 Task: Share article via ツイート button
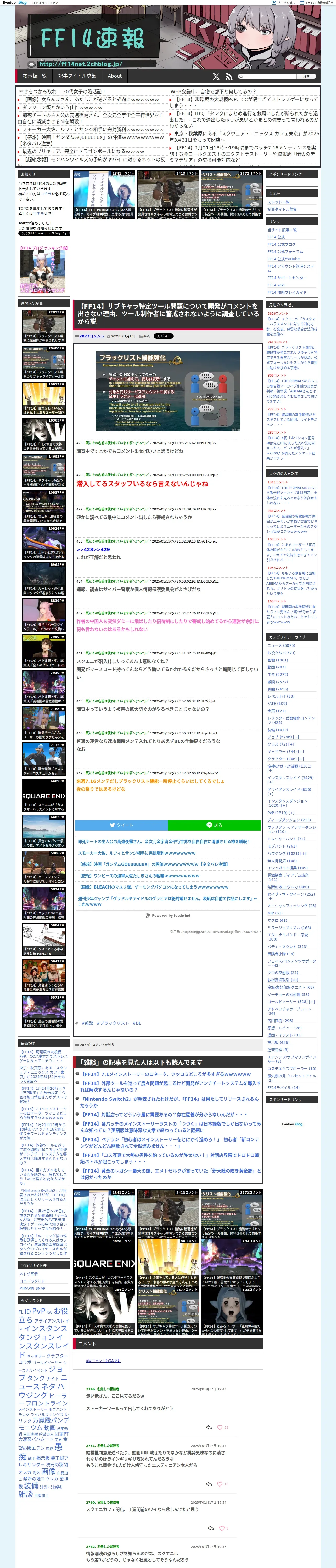[x=121, y=825]
